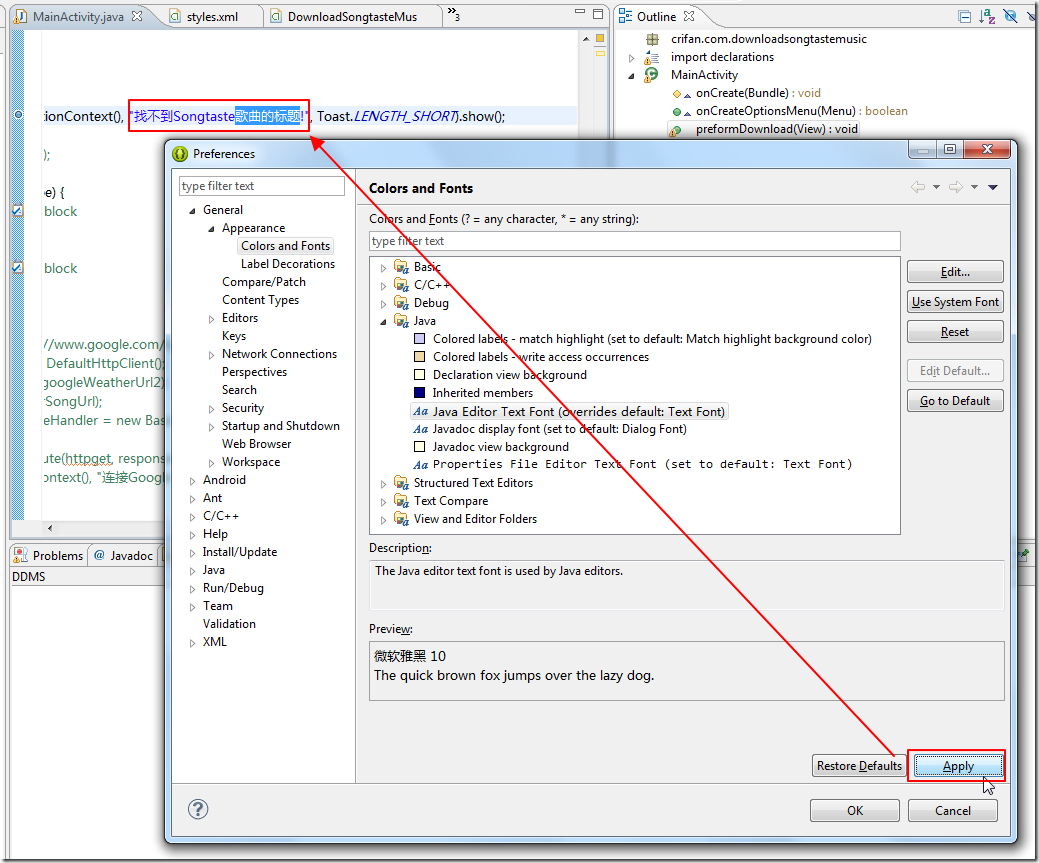Viewport: 1039px width, 863px height.
Task: Open forward history dropdown arrow
Action: pyautogui.click(x=974, y=188)
